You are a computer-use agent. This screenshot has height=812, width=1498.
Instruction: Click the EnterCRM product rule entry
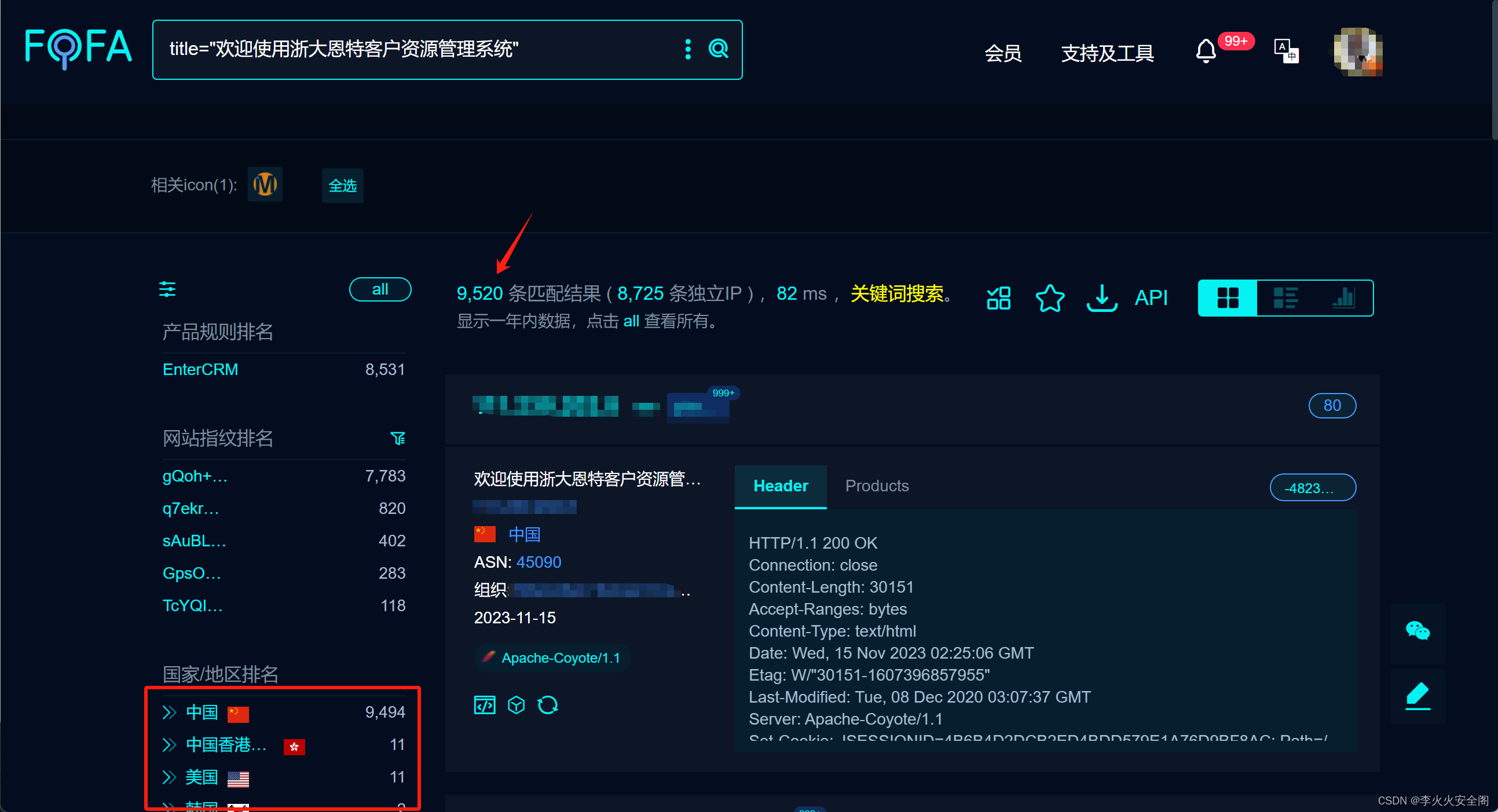199,370
